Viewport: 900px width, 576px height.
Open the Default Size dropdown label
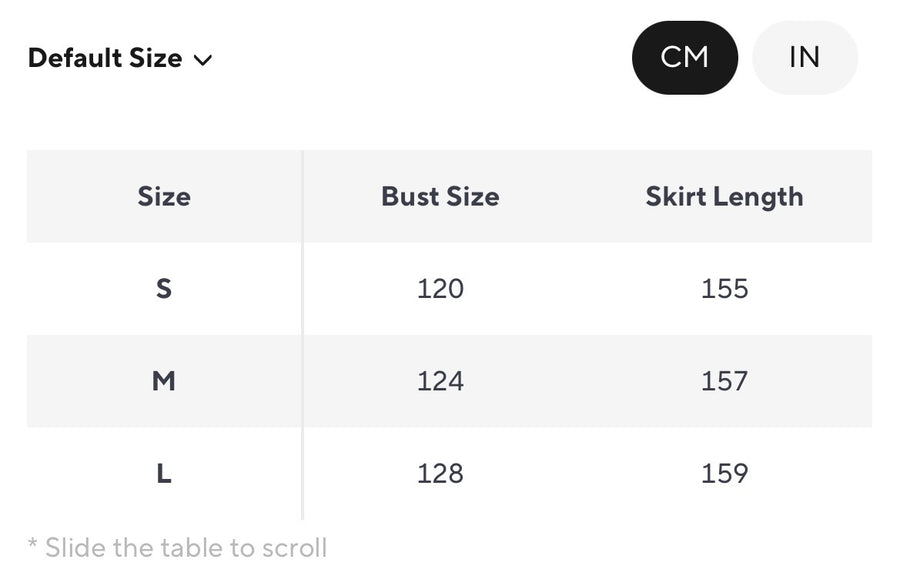point(105,58)
